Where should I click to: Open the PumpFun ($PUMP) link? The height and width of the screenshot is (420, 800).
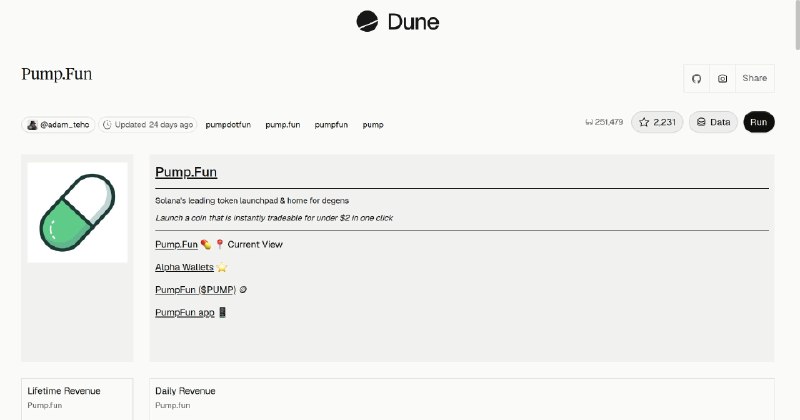(x=195, y=289)
